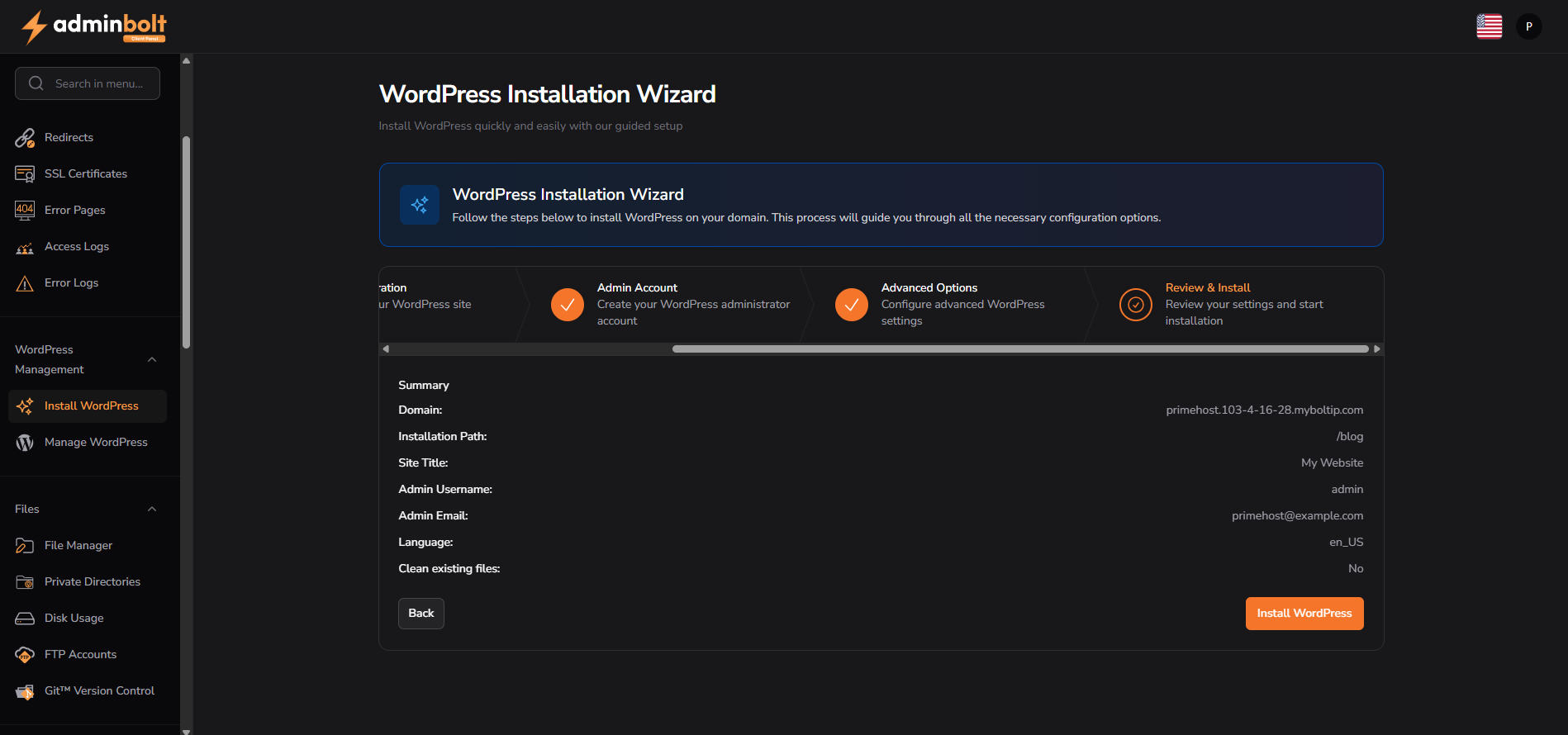Click the domain value primehost.103-4-16-28.myboltip.com
This screenshot has height=735, width=1568.
pos(1265,410)
